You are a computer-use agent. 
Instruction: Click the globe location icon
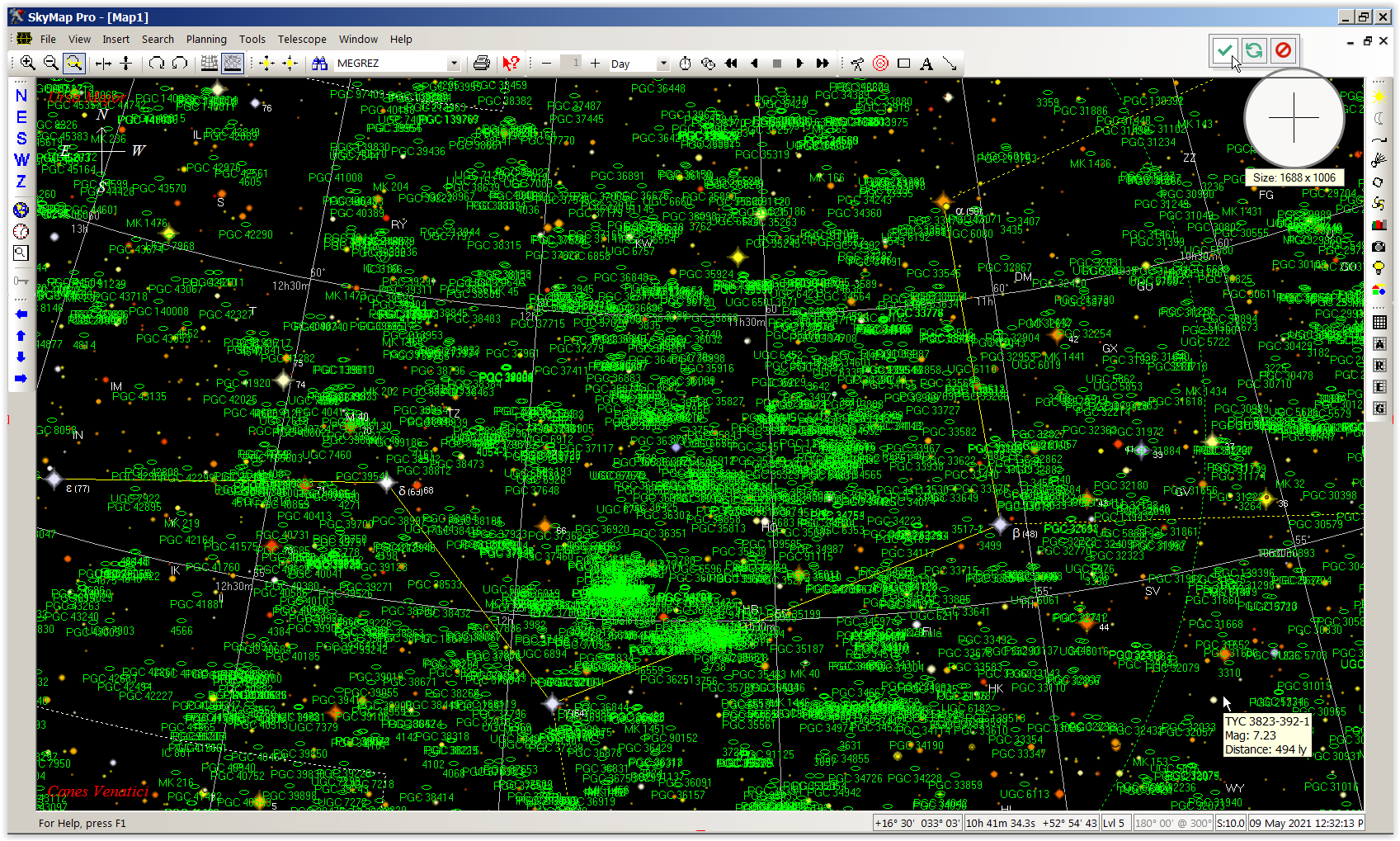(x=21, y=210)
